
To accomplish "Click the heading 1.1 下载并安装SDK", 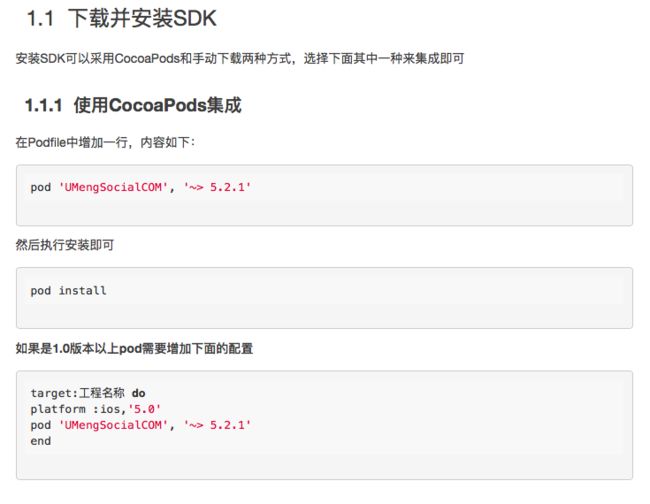I will click(x=121, y=19).
